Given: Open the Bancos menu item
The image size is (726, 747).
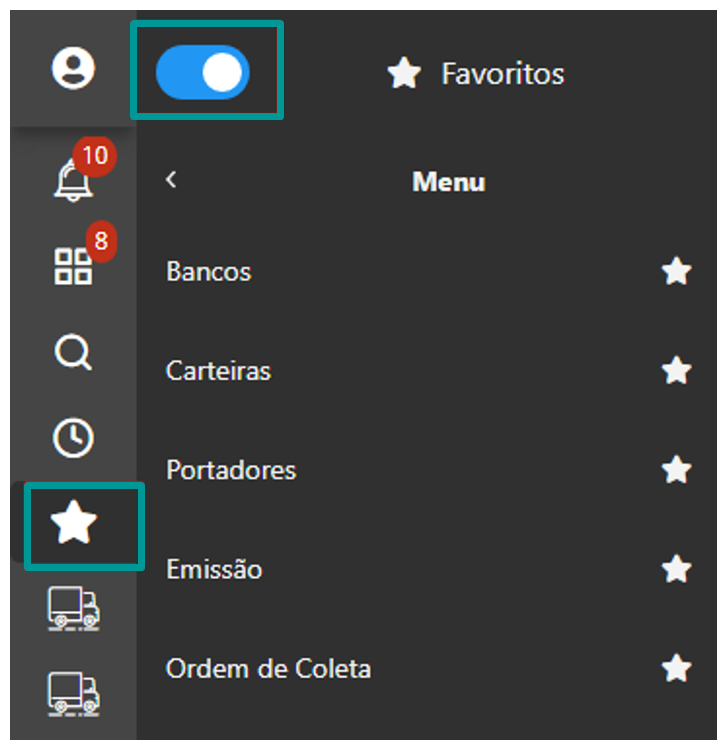Looking at the screenshot, I should pos(209,272).
